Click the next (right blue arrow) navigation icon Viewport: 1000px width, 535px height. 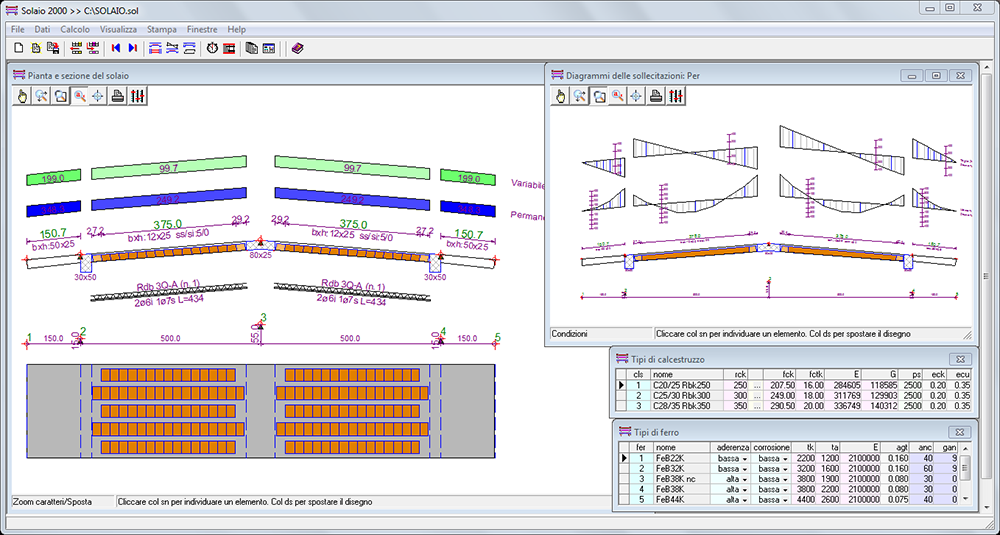[x=133, y=48]
